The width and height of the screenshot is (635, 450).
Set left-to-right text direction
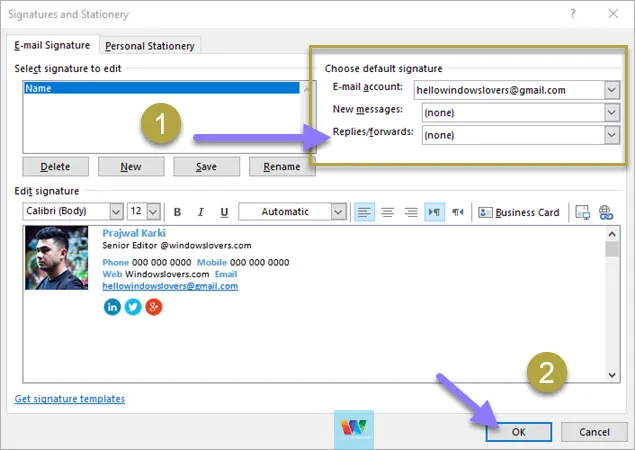(434, 212)
